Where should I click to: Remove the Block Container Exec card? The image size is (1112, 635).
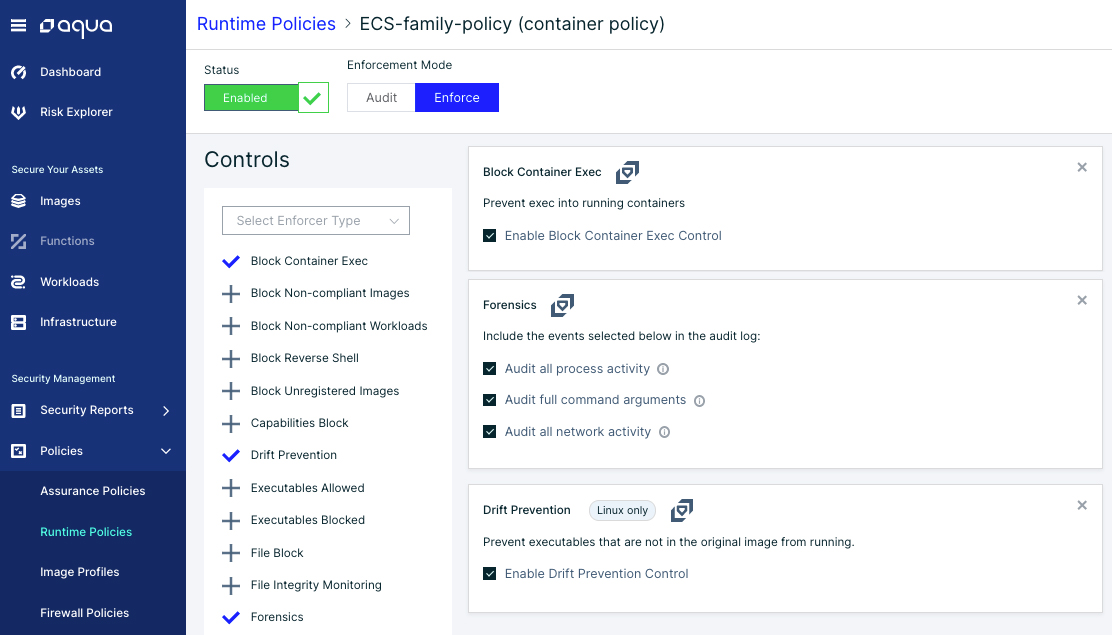click(1082, 167)
